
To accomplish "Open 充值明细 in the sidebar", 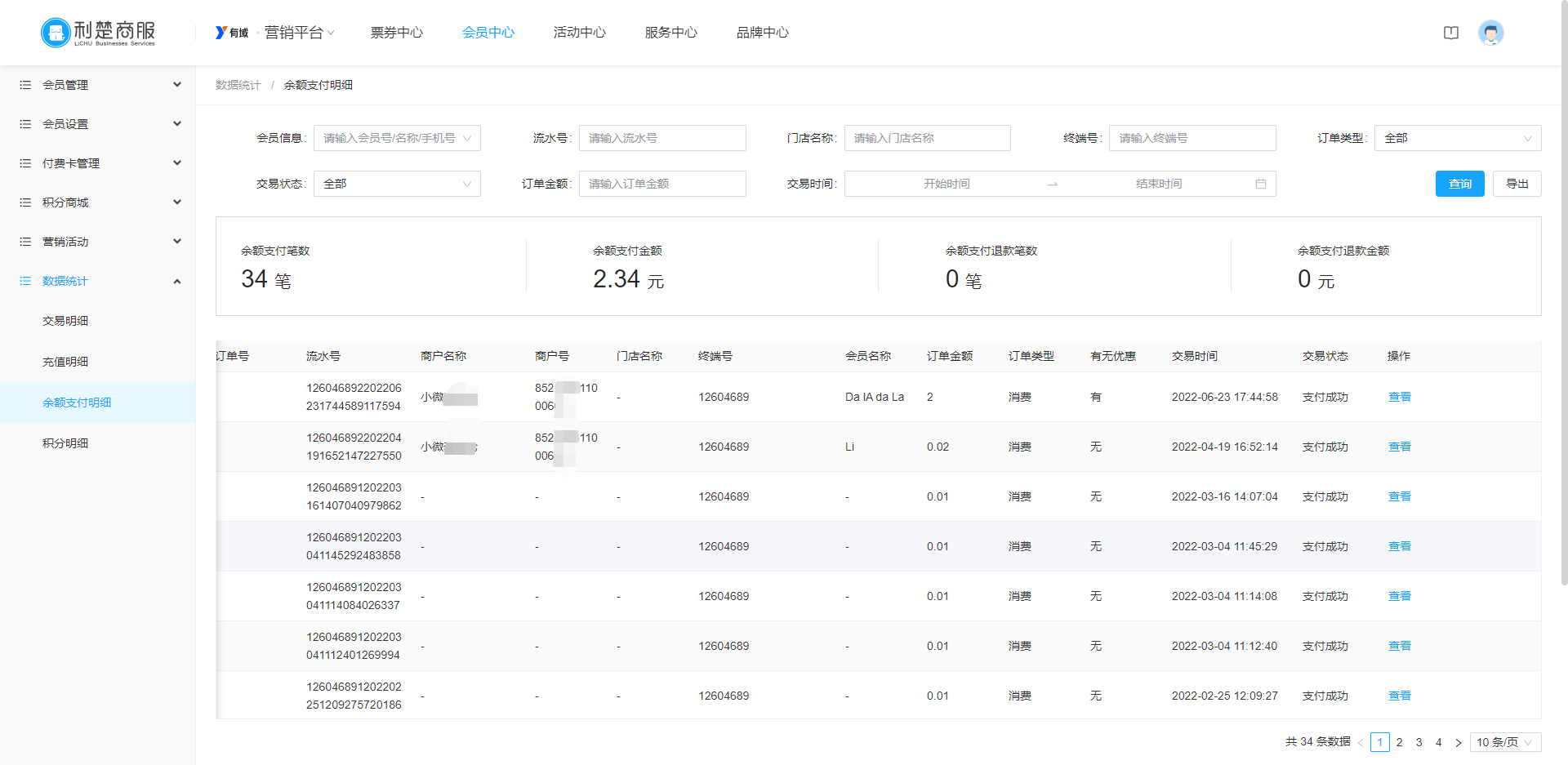I will 98,362.
